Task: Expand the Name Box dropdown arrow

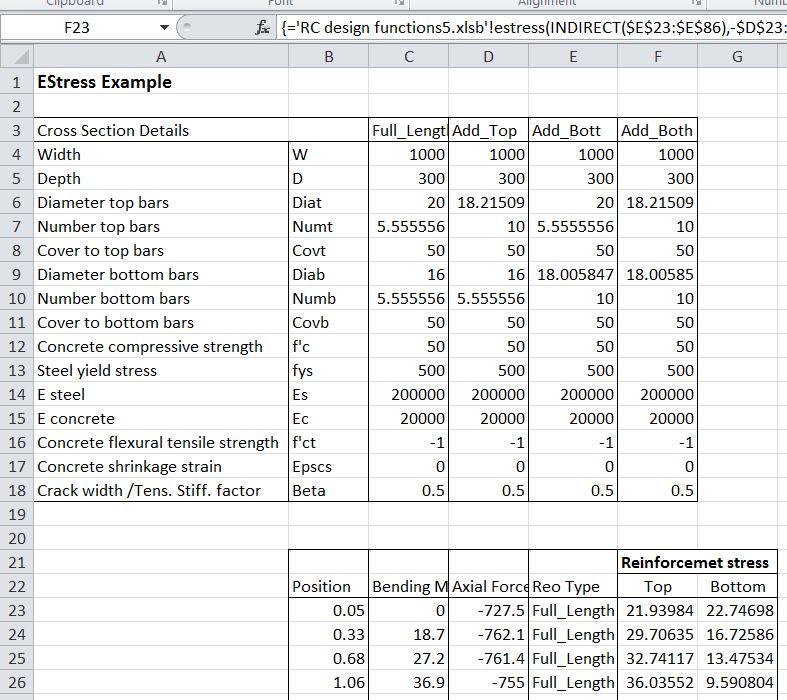Action: click(164, 28)
